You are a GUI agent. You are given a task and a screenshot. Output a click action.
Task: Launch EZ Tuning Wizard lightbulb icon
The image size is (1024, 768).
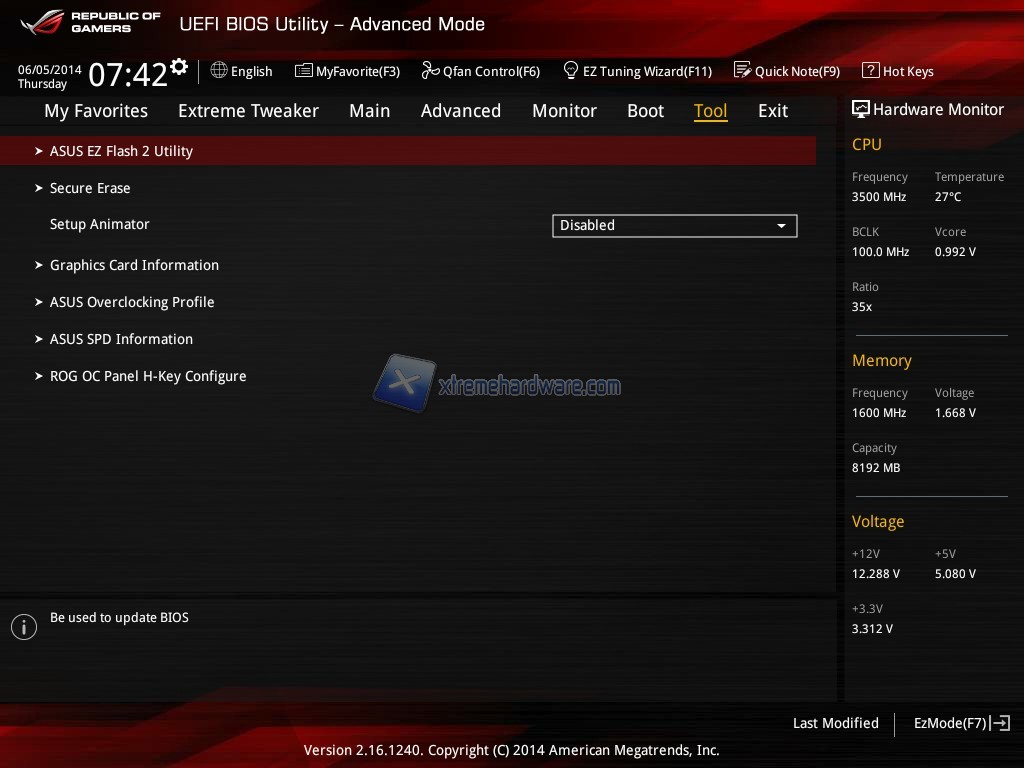[x=571, y=71]
